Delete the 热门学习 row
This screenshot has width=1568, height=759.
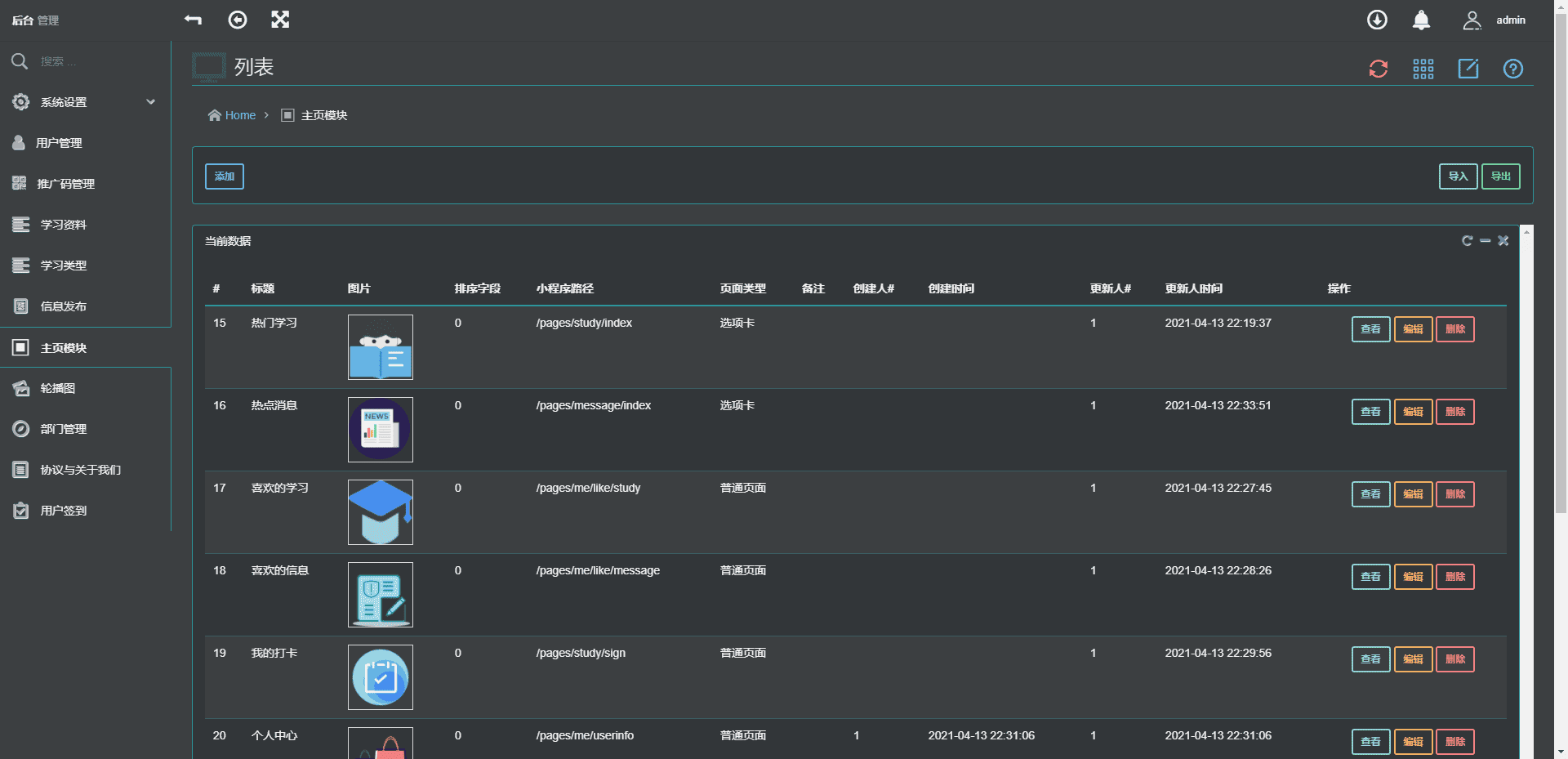[x=1454, y=329]
